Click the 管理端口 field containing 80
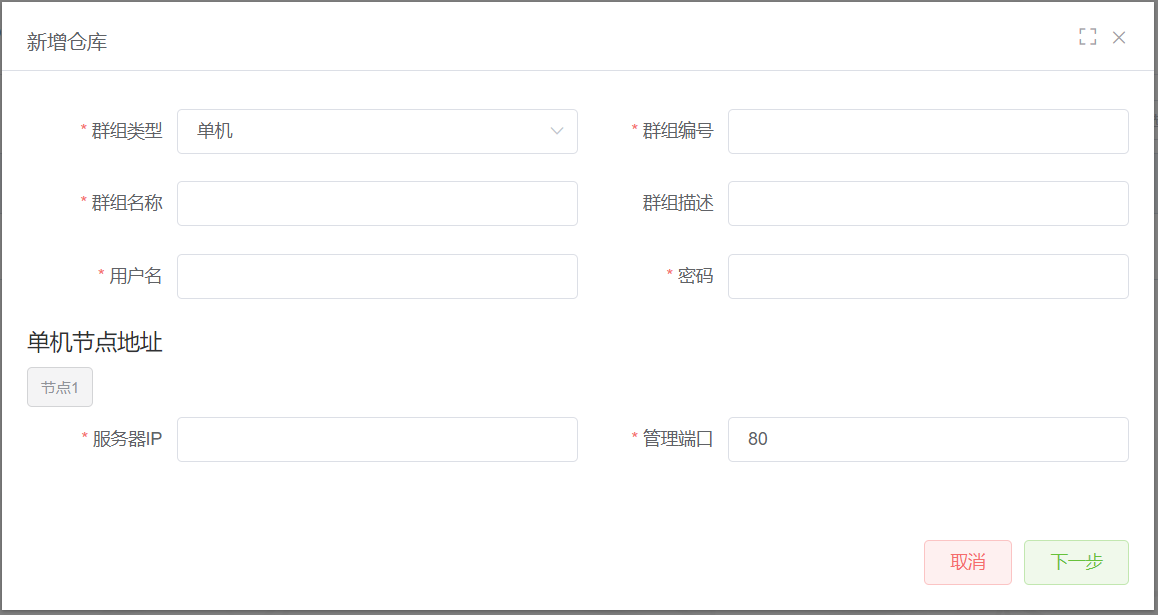The height and width of the screenshot is (615, 1158). (928, 439)
